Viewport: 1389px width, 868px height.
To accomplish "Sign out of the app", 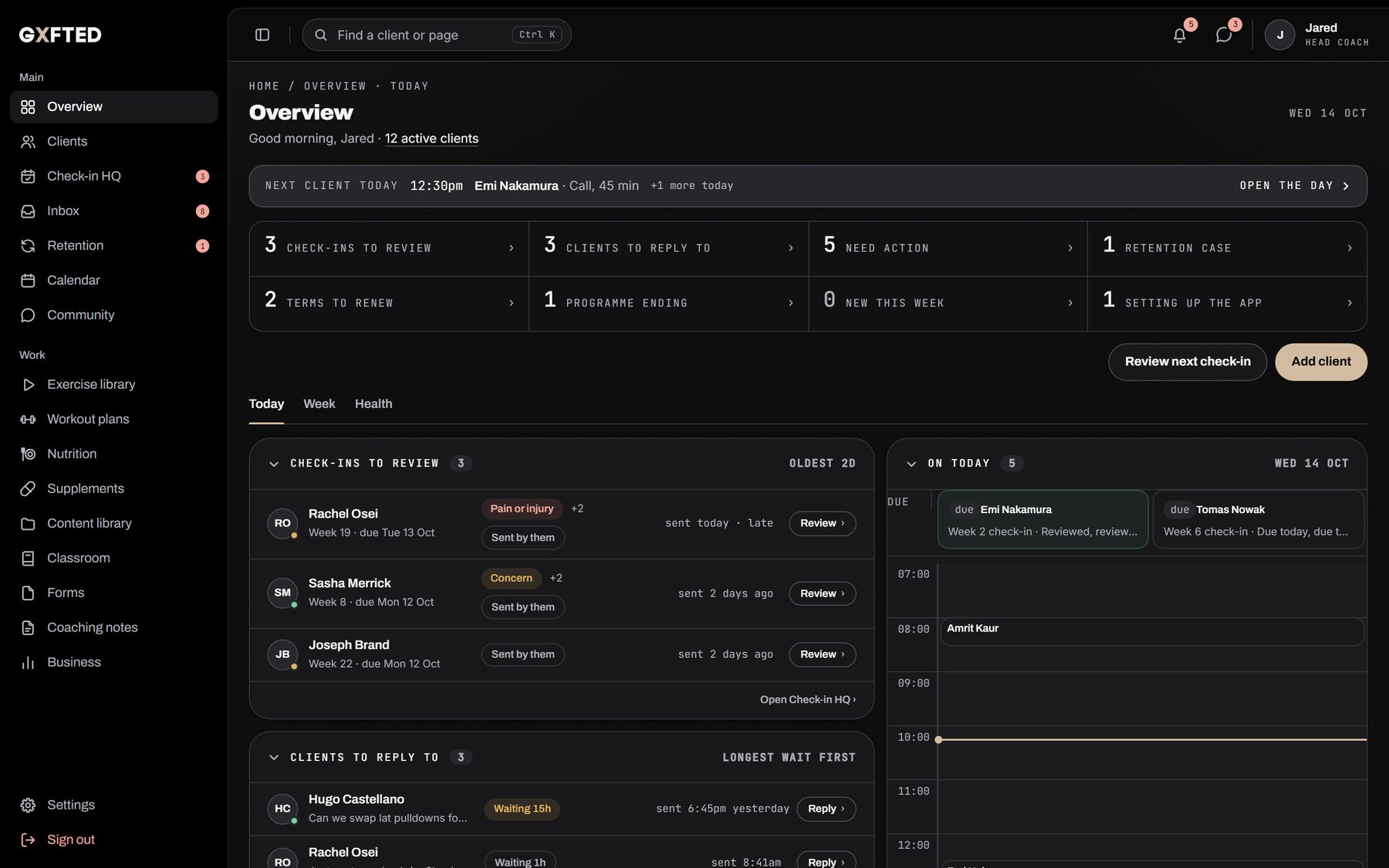I will tap(113, 839).
